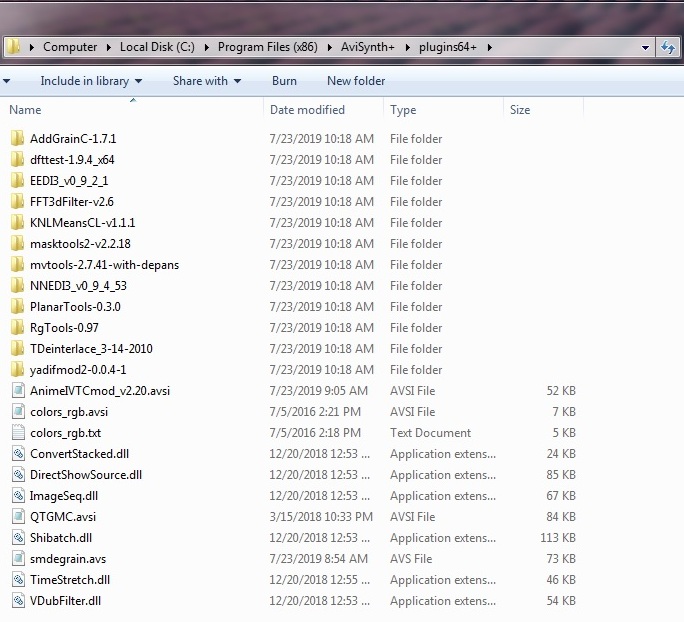Go to Program Files (x86) breadcrumb
684x622 pixels.
point(267,47)
